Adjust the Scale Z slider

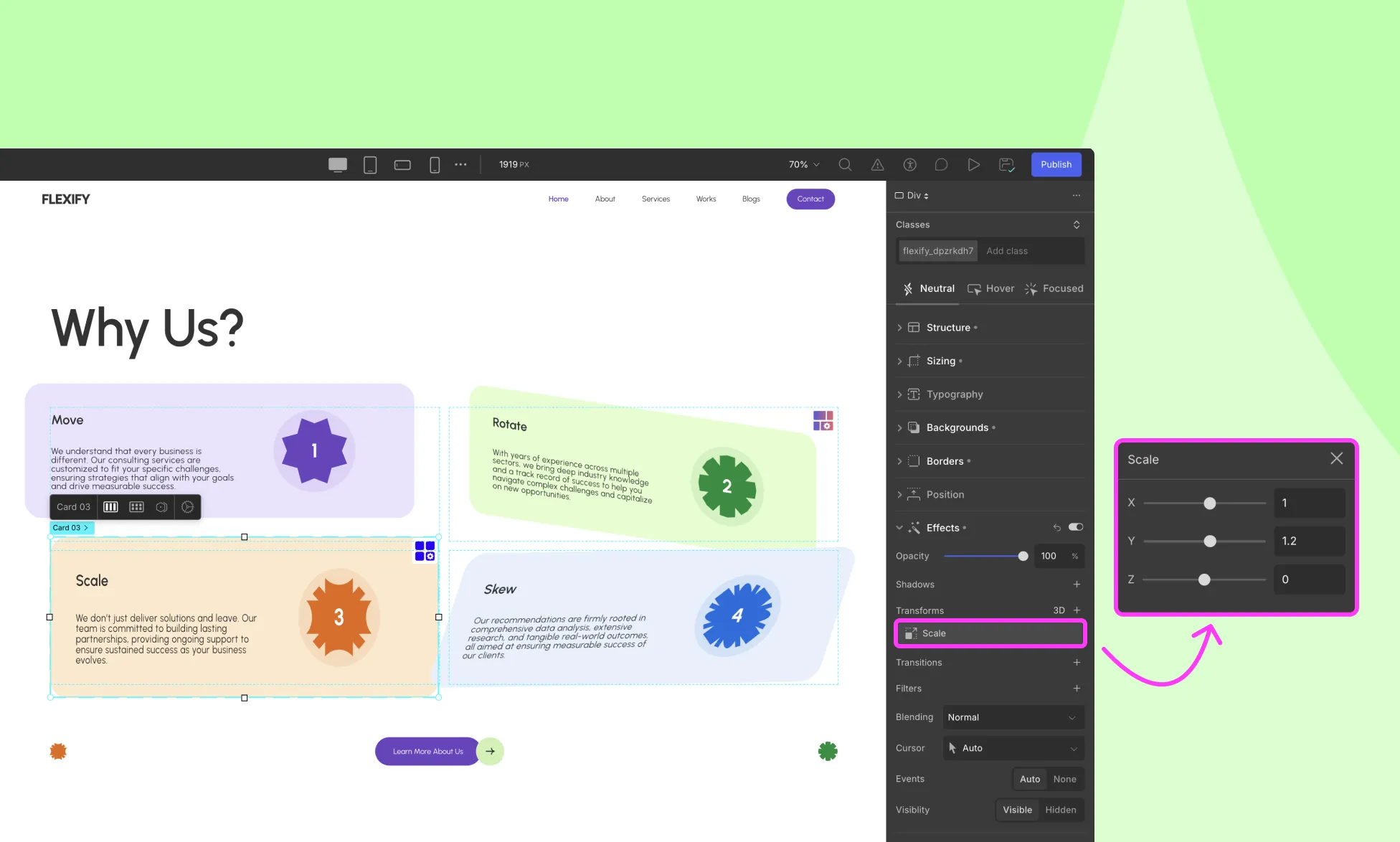[x=1205, y=580]
